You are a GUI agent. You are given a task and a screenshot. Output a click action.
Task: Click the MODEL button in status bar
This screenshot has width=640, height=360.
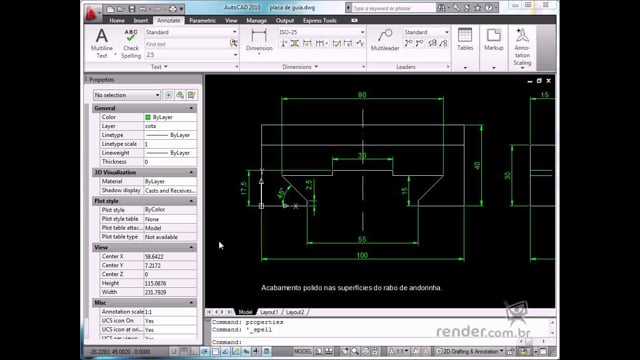point(302,351)
